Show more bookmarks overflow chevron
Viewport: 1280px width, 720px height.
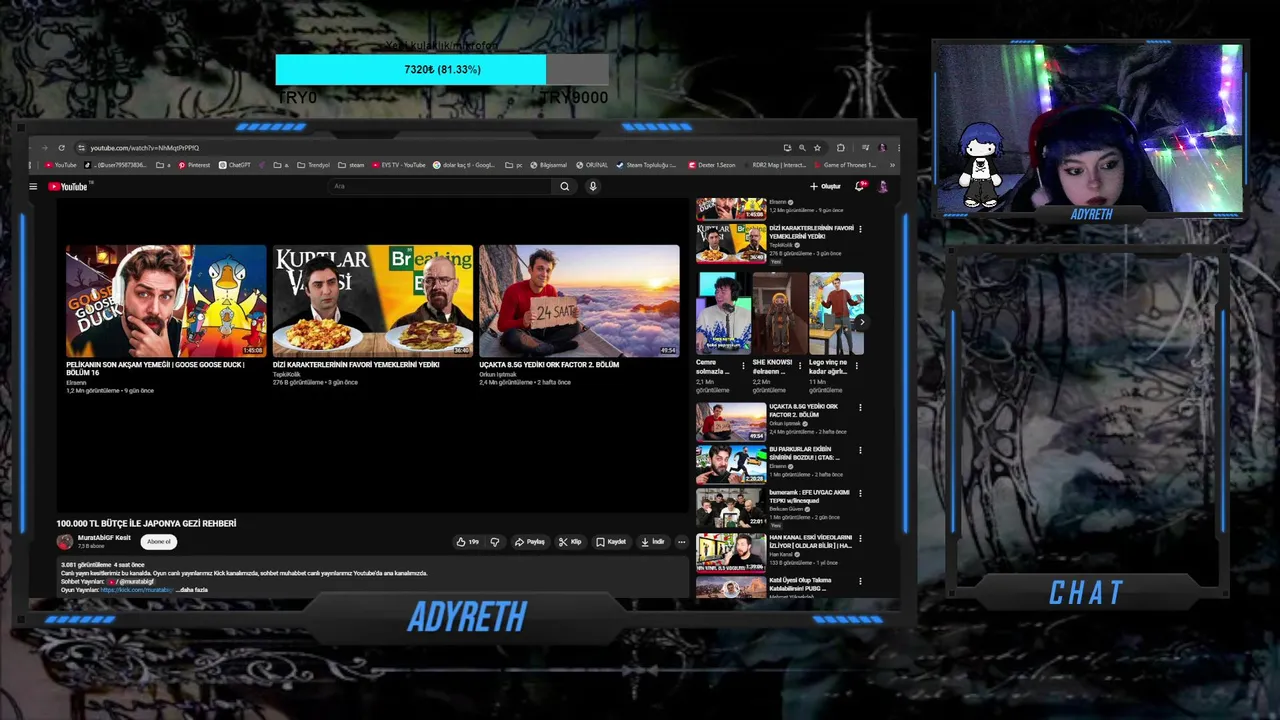tap(892, 165)
